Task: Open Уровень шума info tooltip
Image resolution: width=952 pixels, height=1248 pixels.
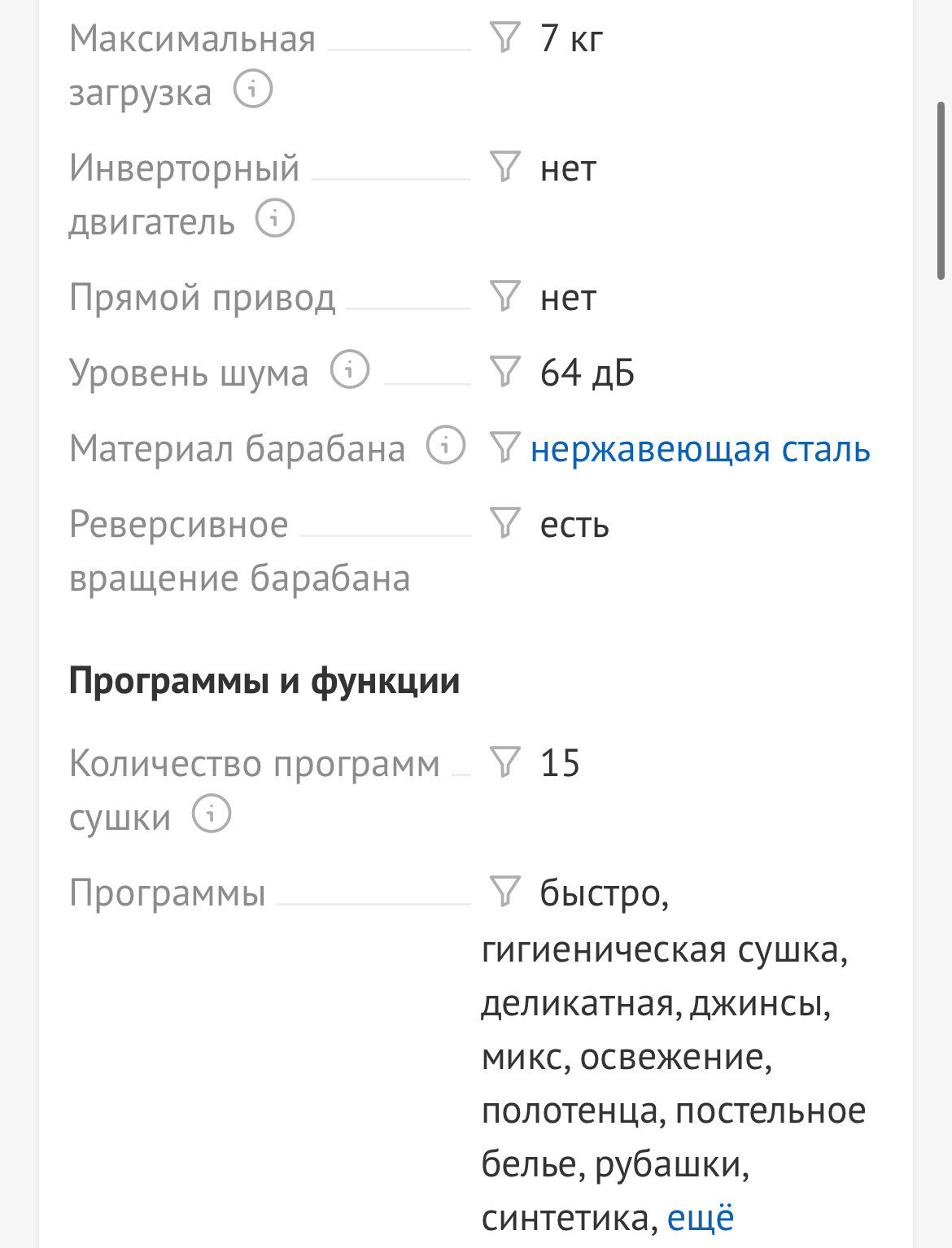Action: (350, 370)
